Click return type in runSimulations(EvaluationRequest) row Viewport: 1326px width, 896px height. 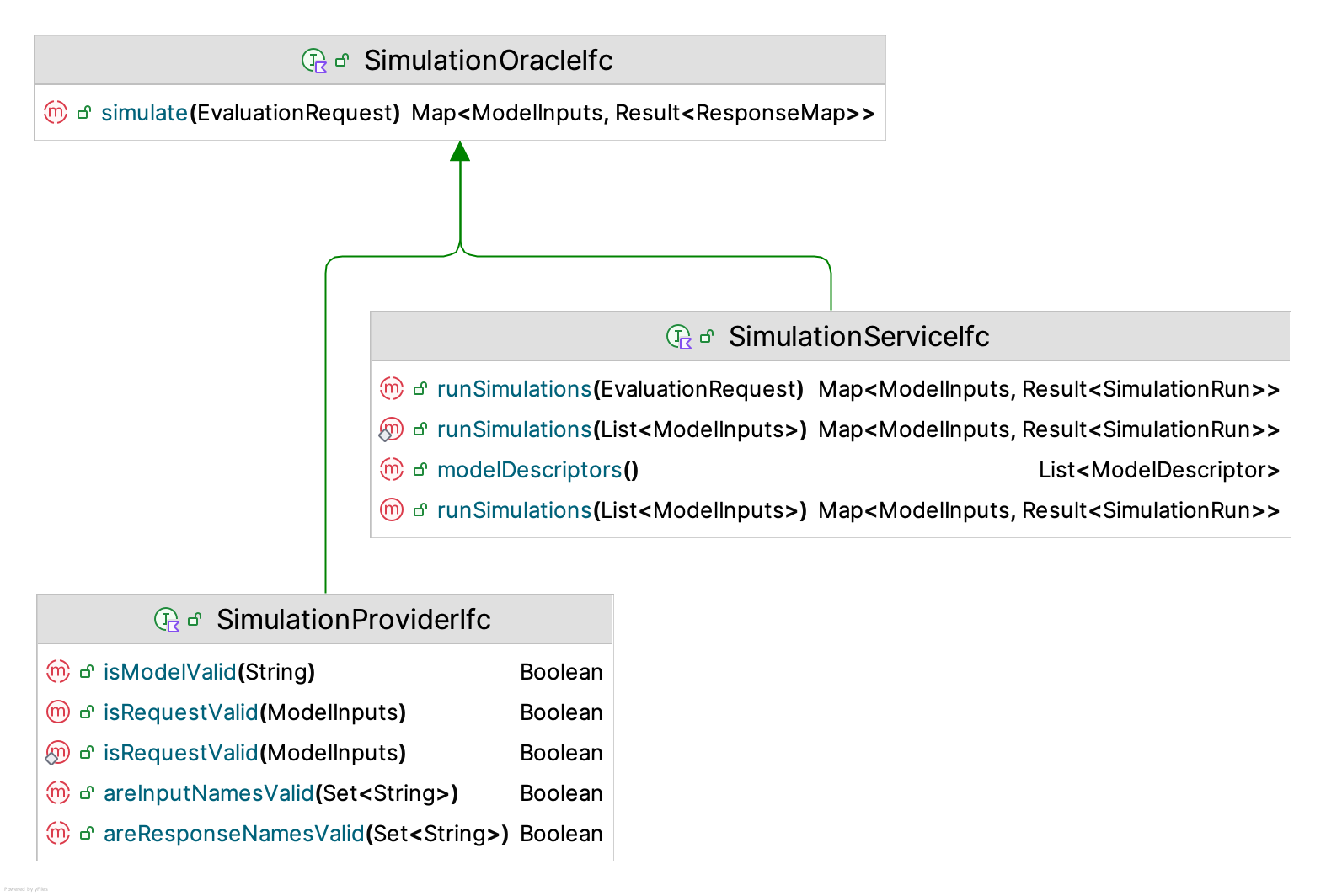1049,389
